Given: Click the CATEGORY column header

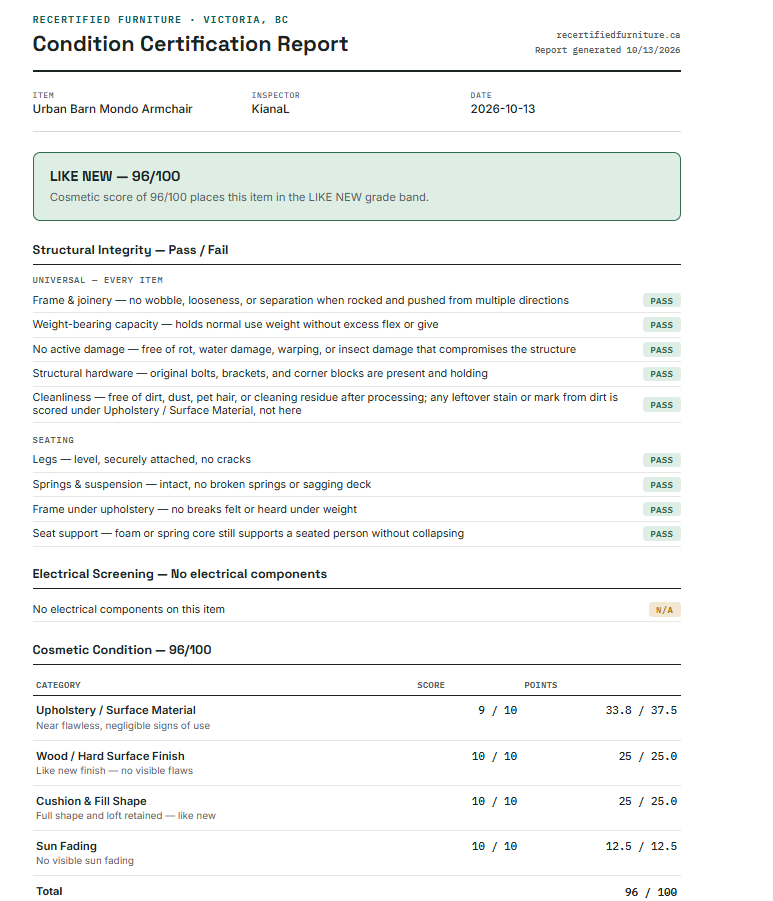Looking at the screenshot, I should (58, 685).
